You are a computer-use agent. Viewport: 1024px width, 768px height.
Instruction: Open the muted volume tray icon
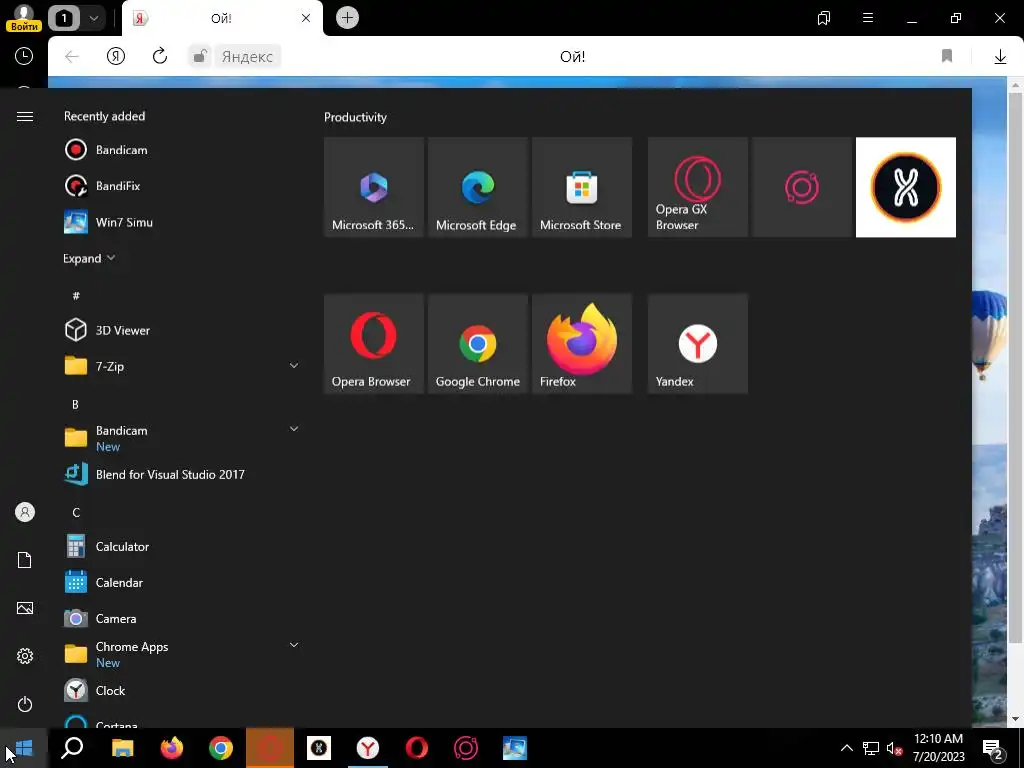pyautogui.click(x=894, y=748)
